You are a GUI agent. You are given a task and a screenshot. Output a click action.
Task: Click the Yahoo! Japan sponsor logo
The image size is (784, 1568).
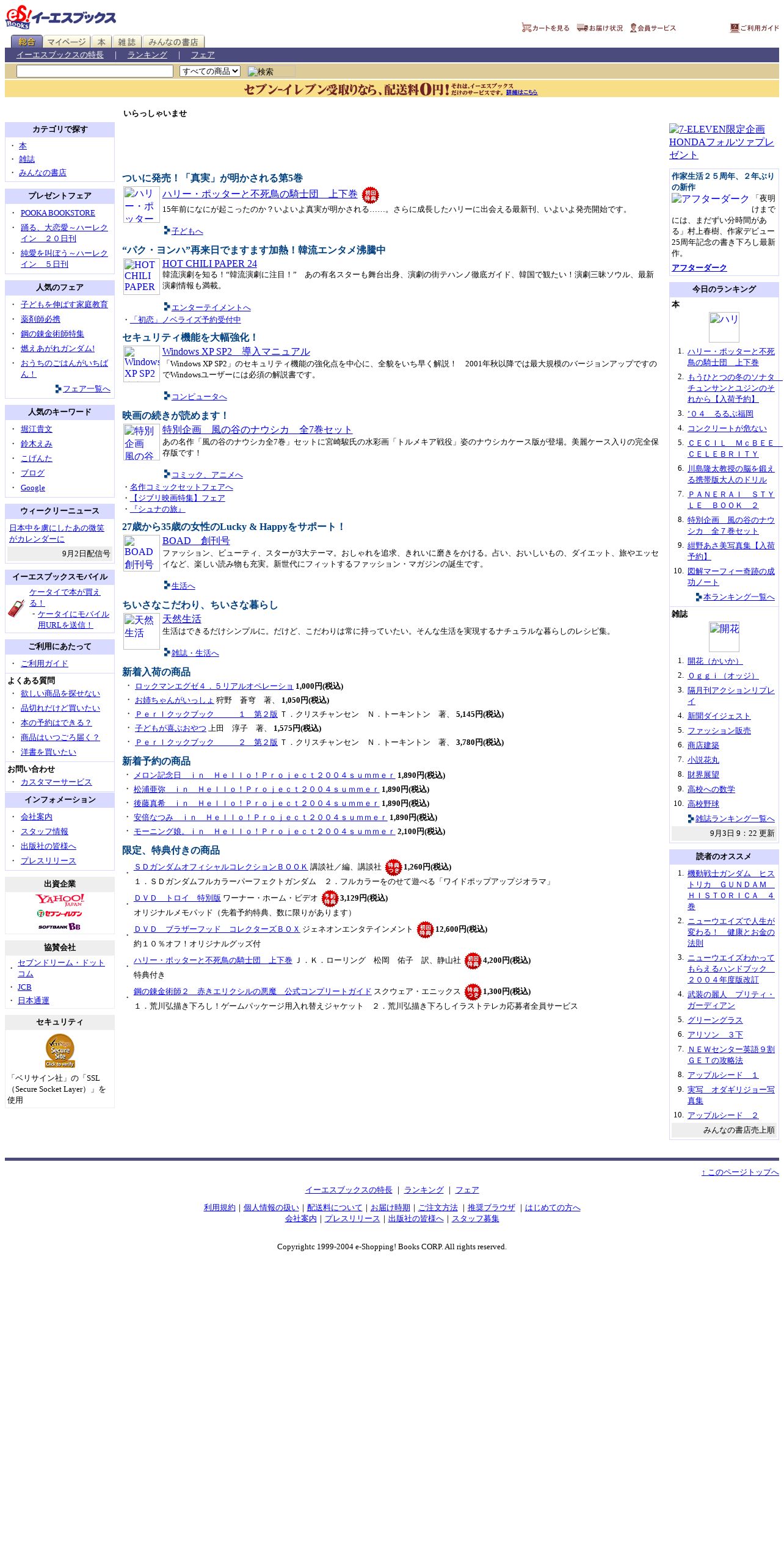[60, 900]
